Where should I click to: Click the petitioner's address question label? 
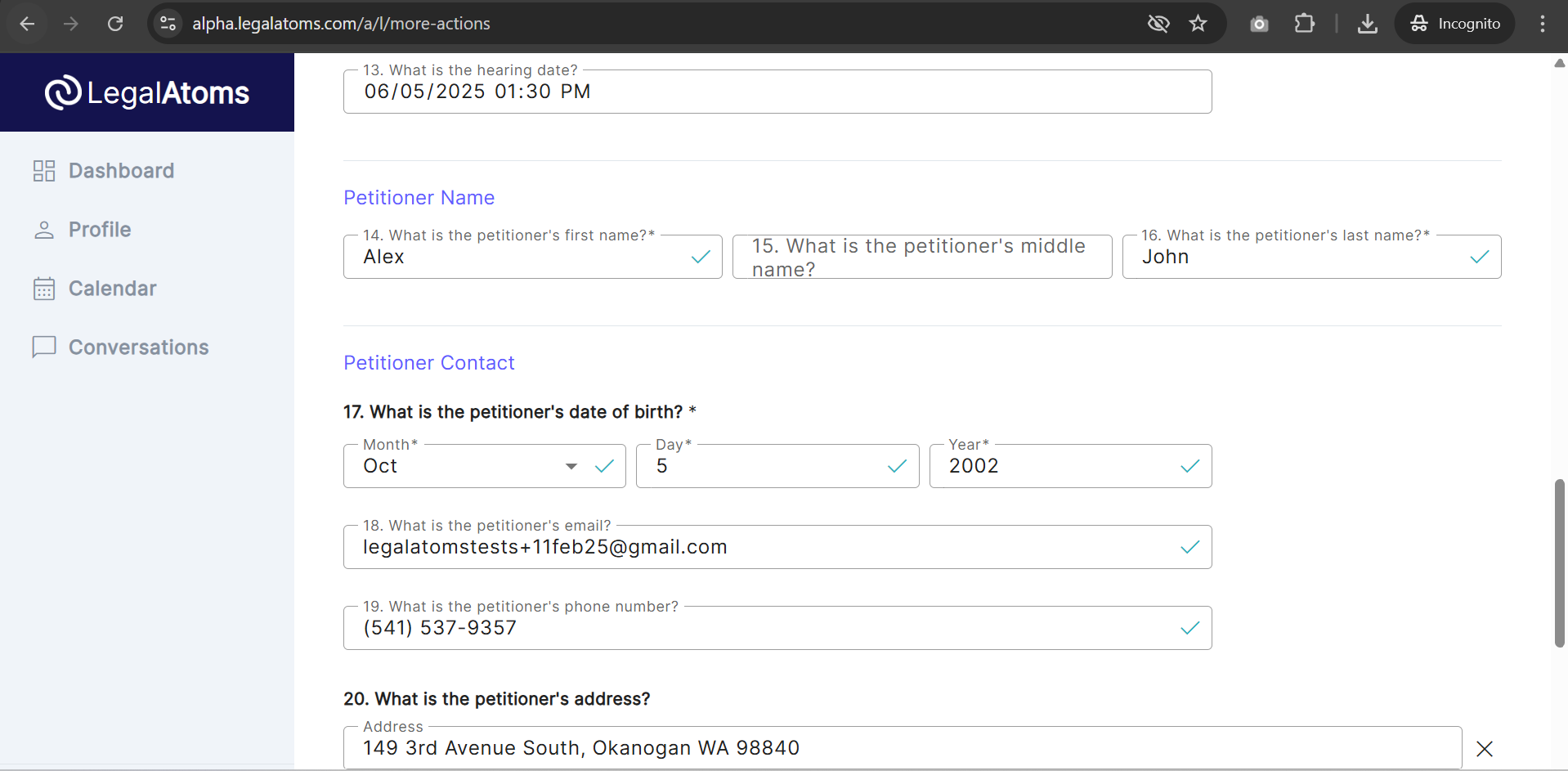click(497, 699)
